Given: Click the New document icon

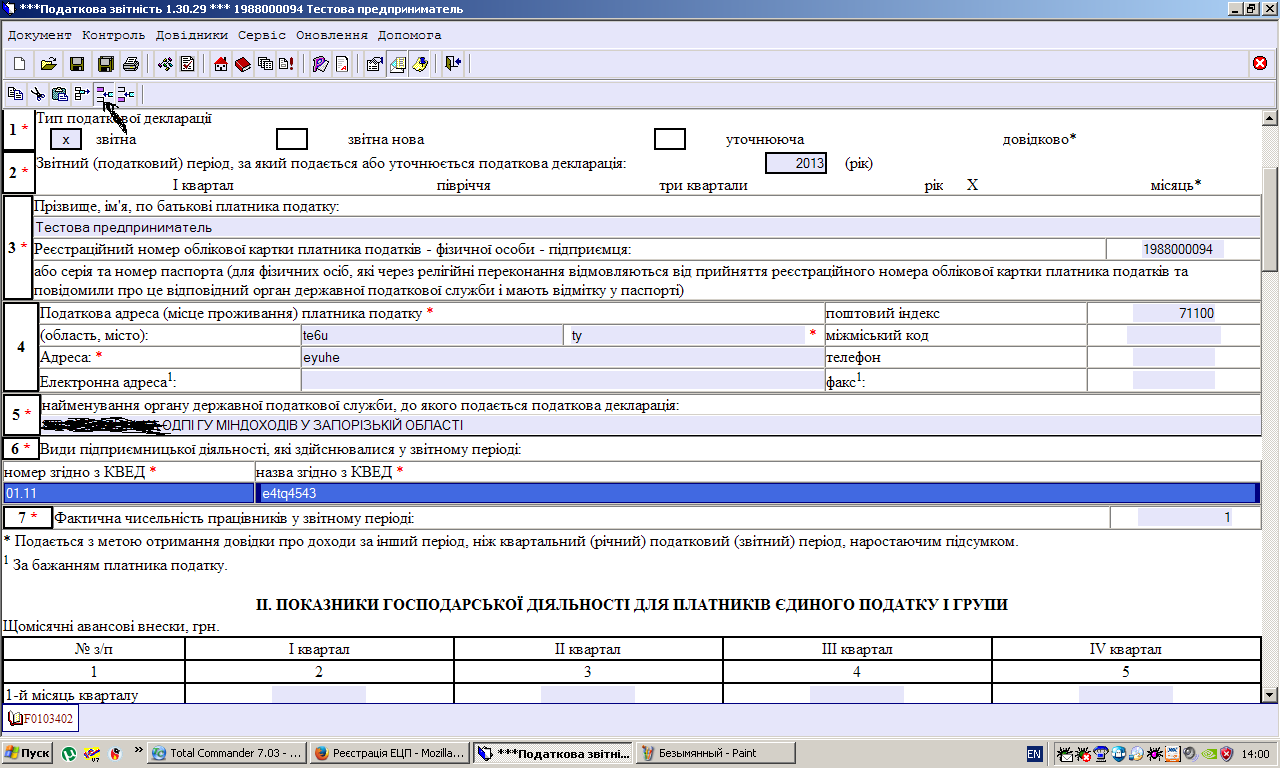Looking at the screenshot, I should [x=18, y=64].
